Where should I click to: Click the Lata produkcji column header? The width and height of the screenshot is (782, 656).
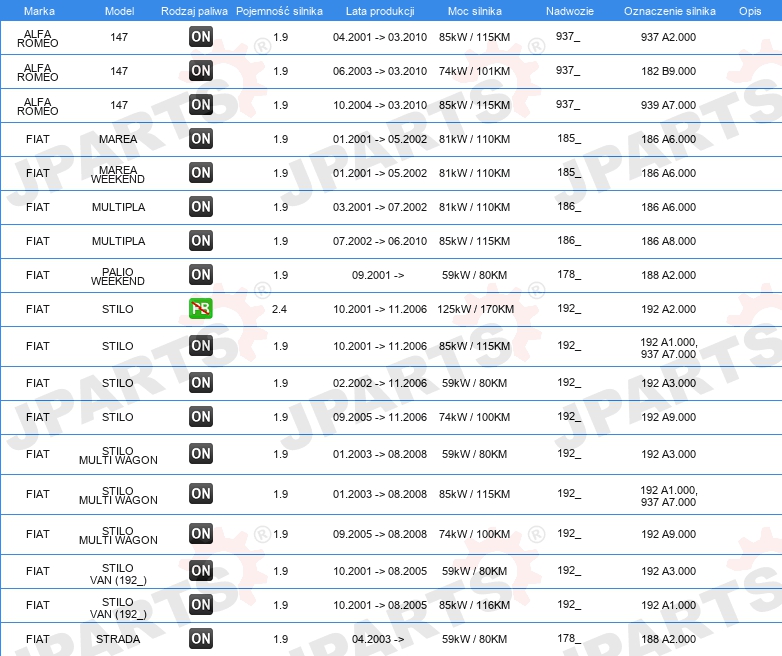click(380, 11)
